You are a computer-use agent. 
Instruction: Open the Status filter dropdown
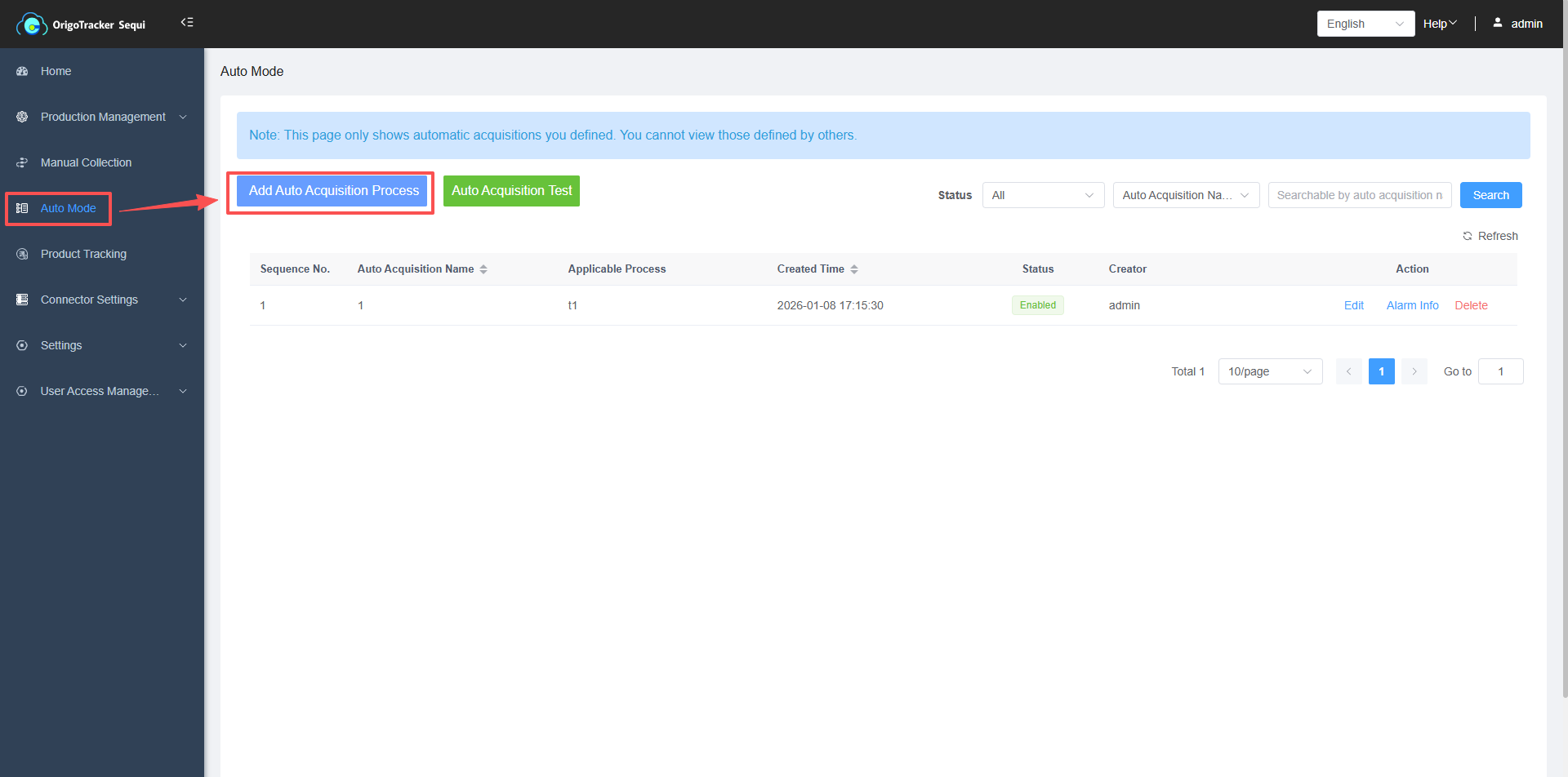[1042, 195]
